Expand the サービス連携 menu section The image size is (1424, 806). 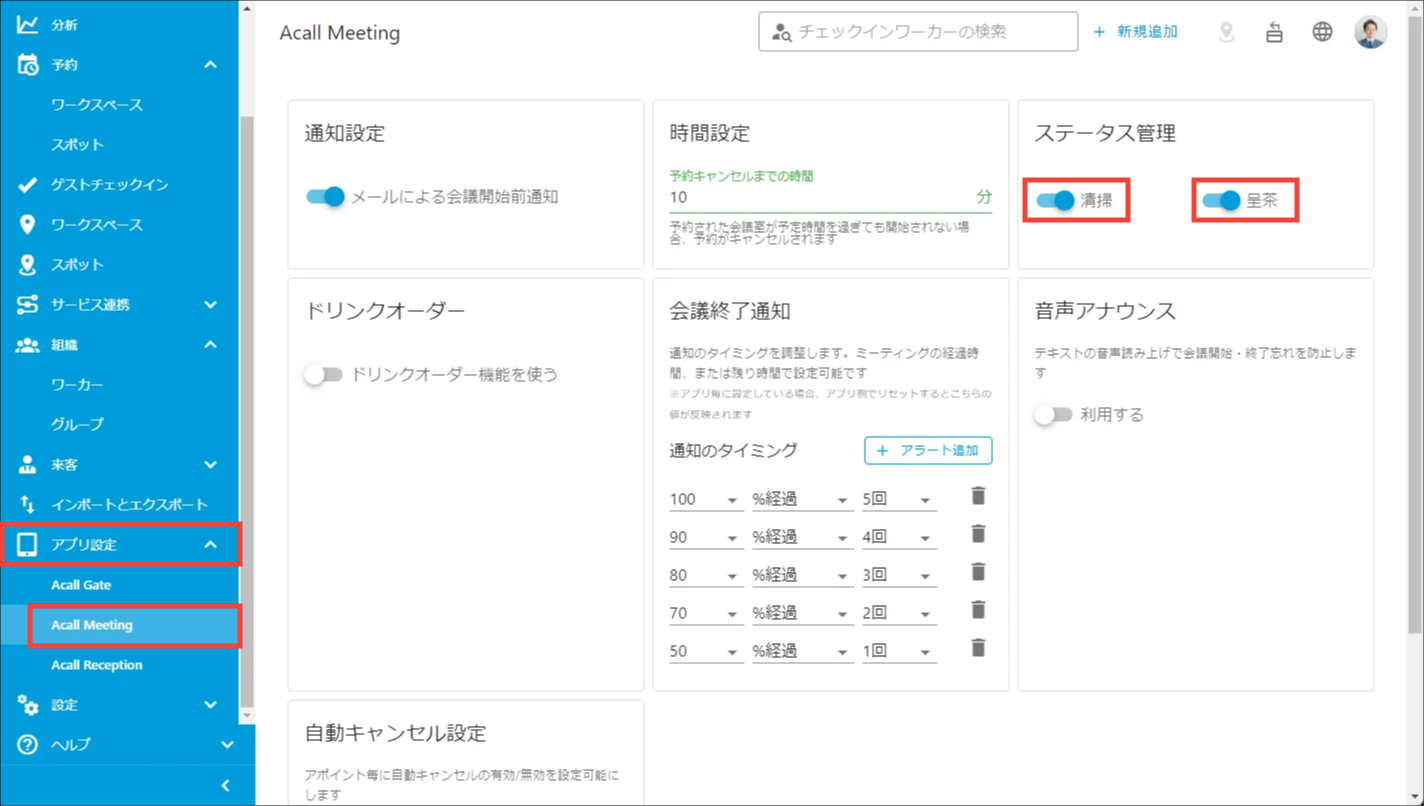[x=210, y=305]
